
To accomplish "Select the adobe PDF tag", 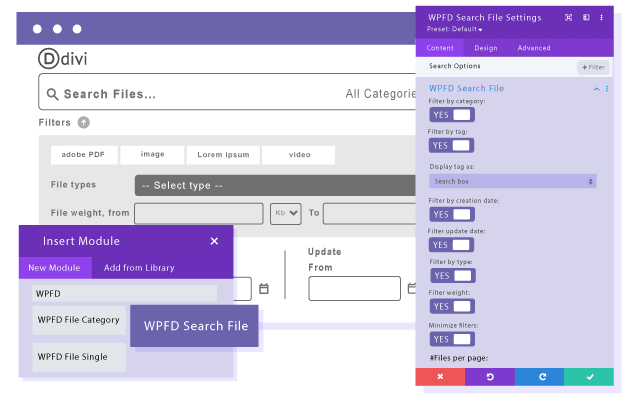I will [84, 155].
